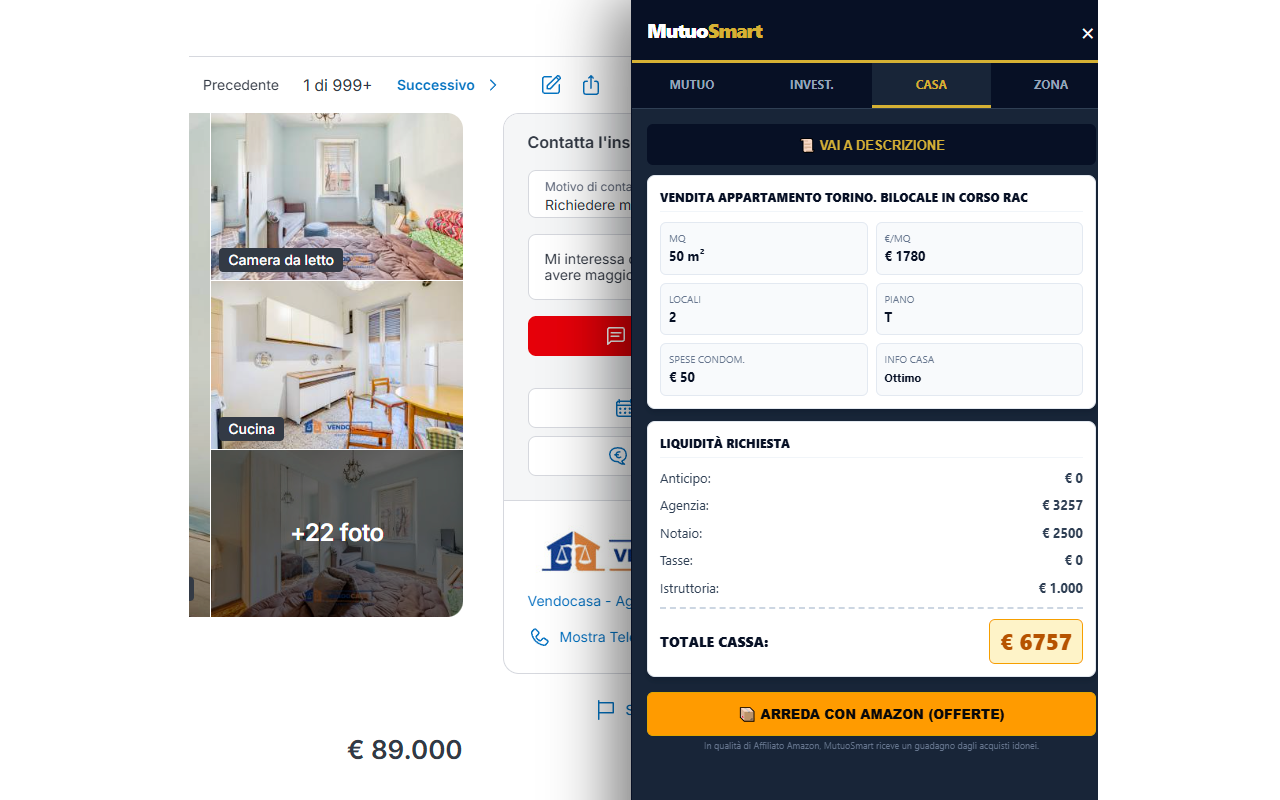
Task: Open the ZONA tab
Action: [1051, 85]
